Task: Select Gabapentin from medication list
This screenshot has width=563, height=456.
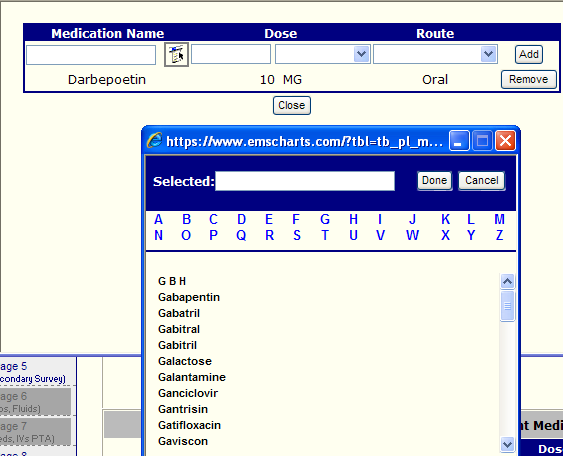Action: pyautogui.click(x=189, y=297)
